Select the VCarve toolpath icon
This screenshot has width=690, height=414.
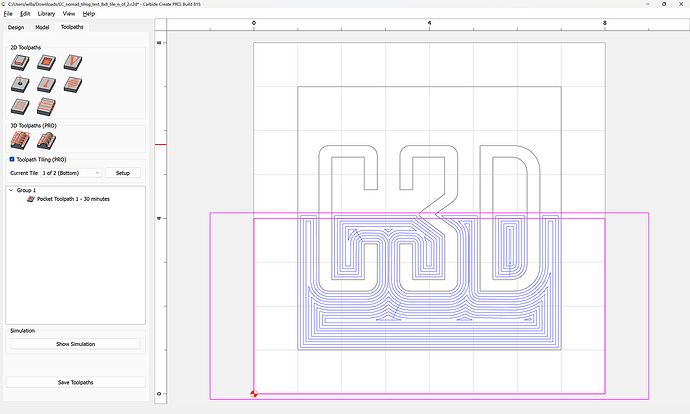coord(73,62)
